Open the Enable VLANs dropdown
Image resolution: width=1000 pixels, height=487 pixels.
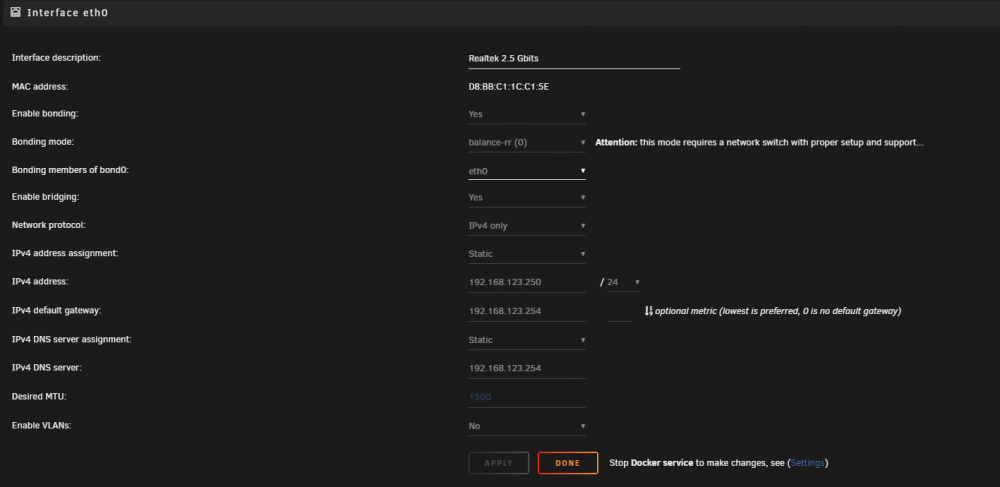click(527, 426)
